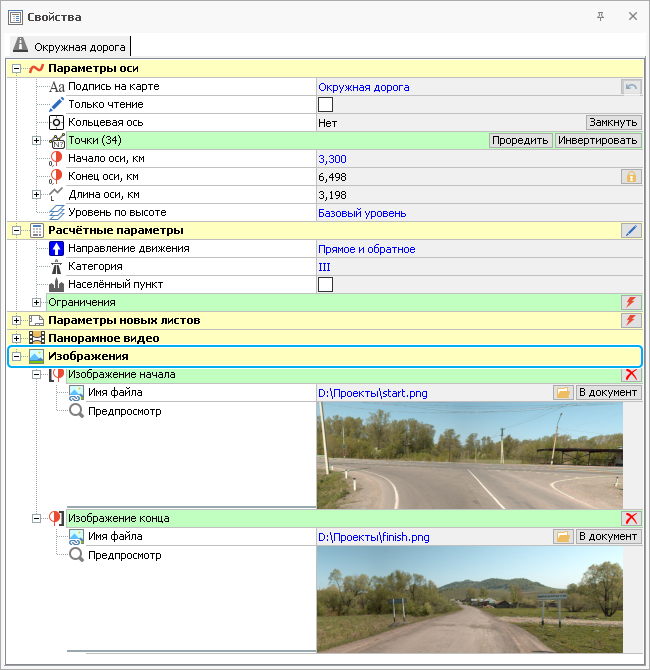The width and height of the screenshot is (650, 670).
Task: Click the Категория value III
Action: point(324,267)
